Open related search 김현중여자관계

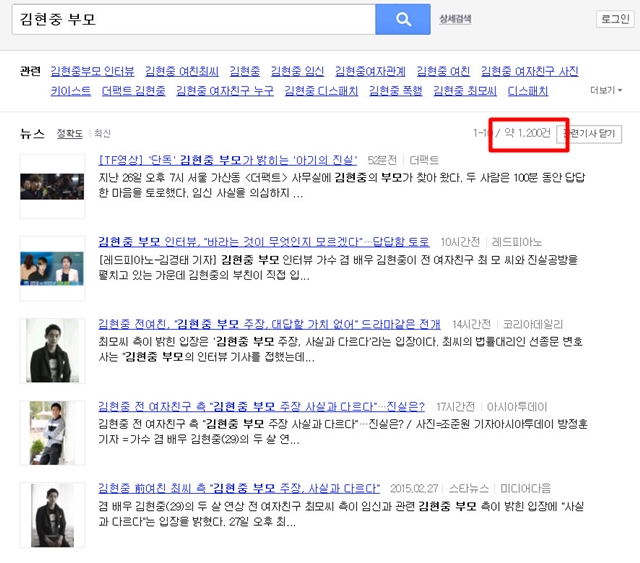click(x=370, y=71)
